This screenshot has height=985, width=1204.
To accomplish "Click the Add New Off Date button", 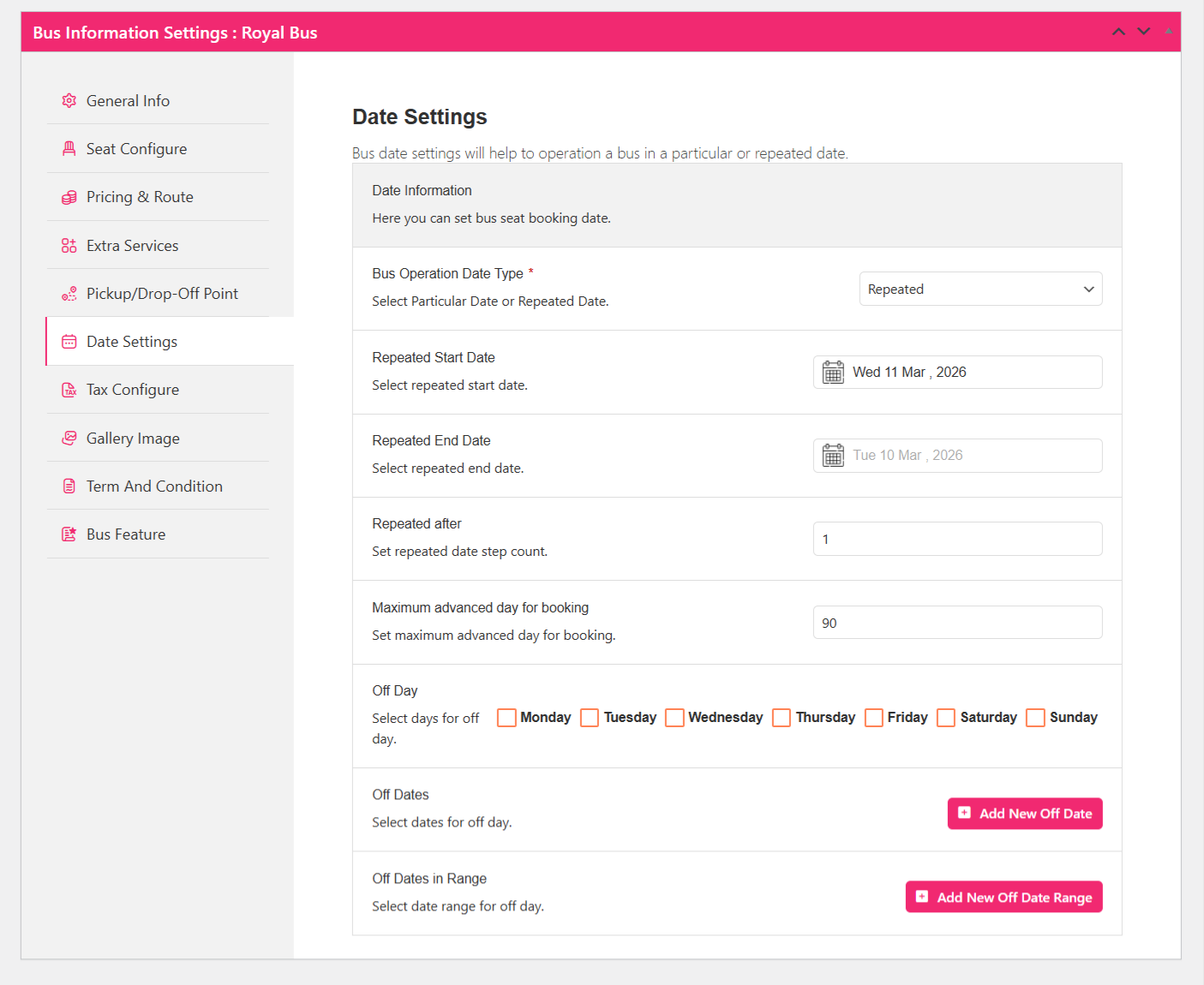I will coord(1024,814).
